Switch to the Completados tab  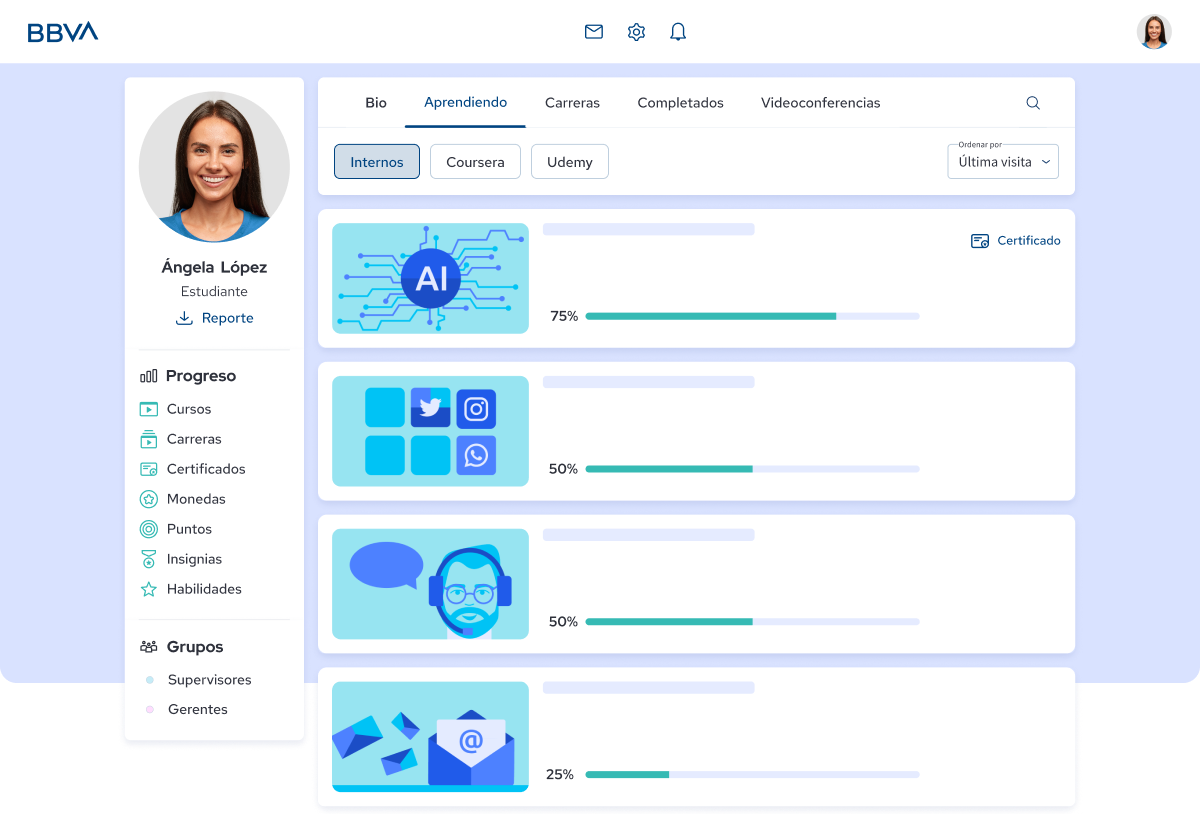coord(680,103)
